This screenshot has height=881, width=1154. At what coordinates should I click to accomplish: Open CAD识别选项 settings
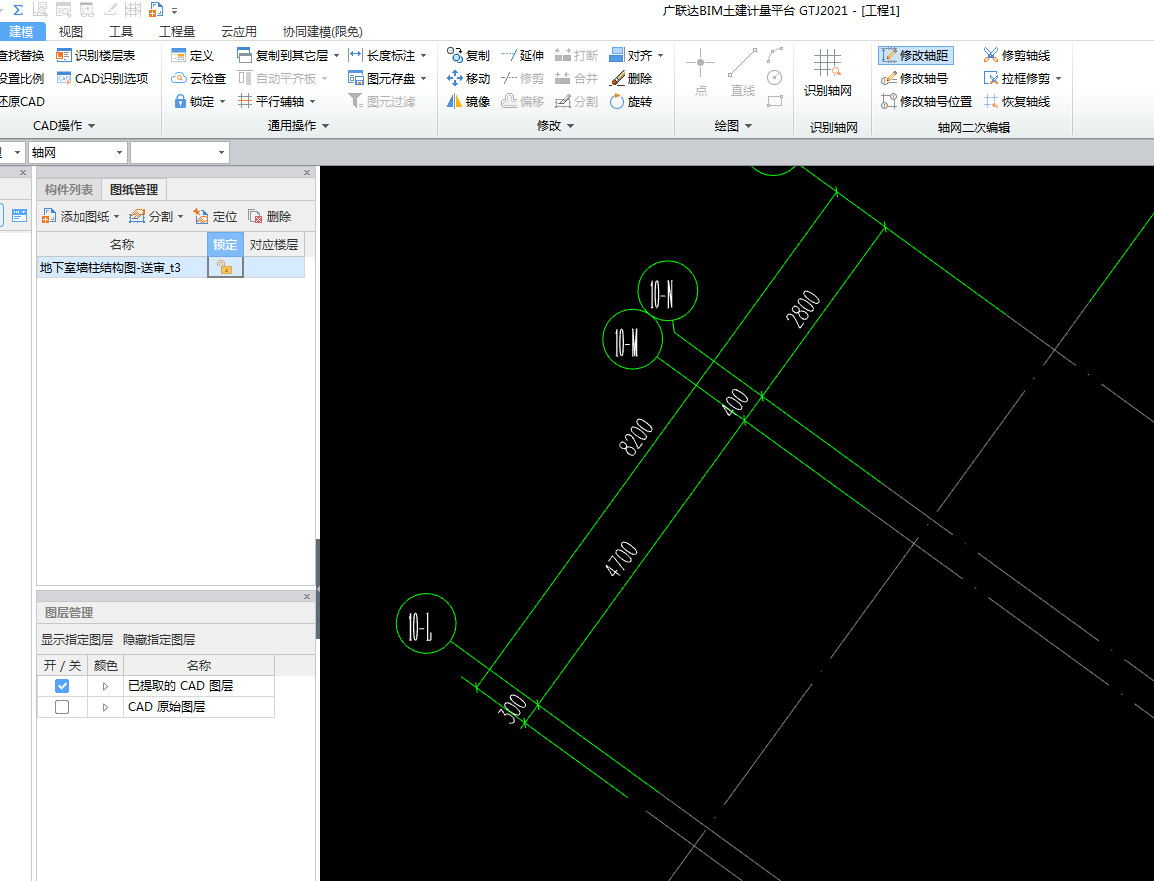point(102,79)
